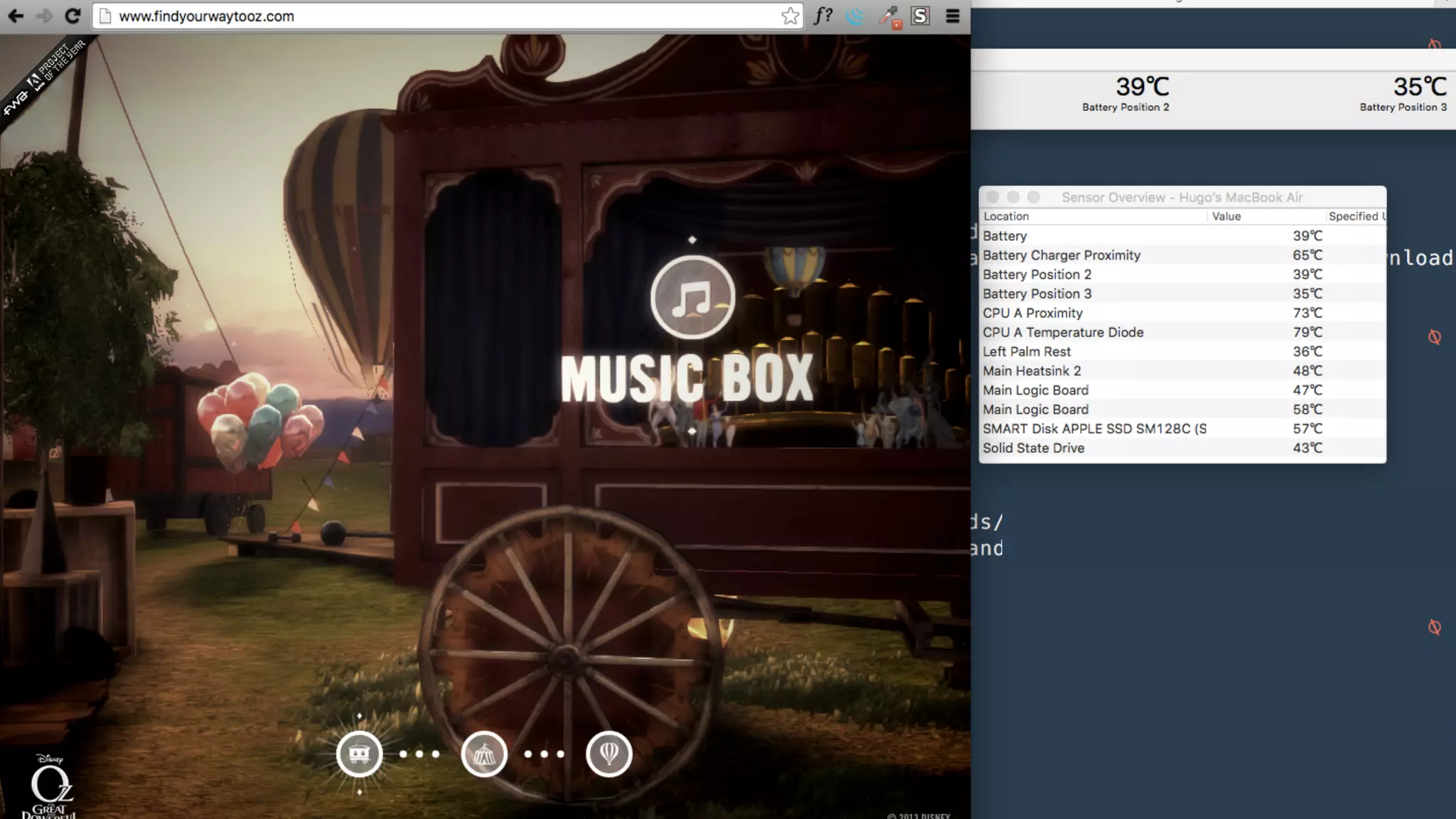Select Battery Position 2 table row
Screen dimensions: 1456x819
point(1182,274)
